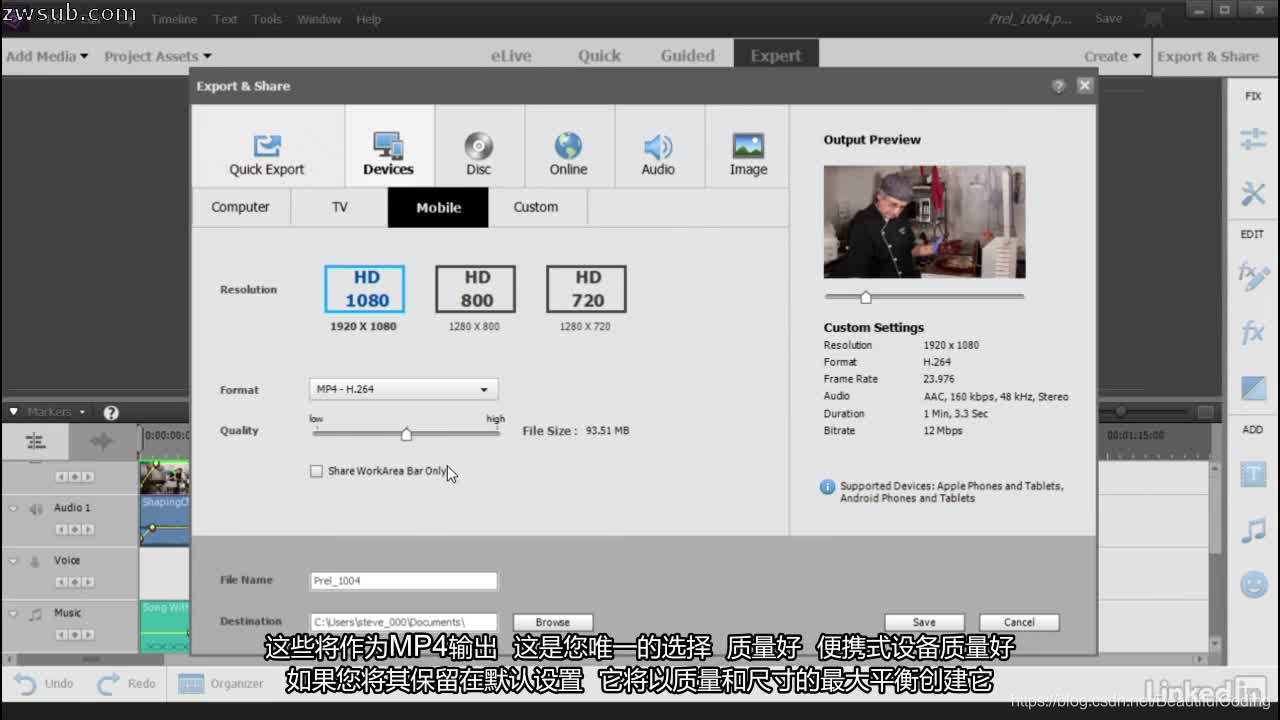1280x720 pixels.
Task: Click the Voice track microphone icon
Action: 36,561
